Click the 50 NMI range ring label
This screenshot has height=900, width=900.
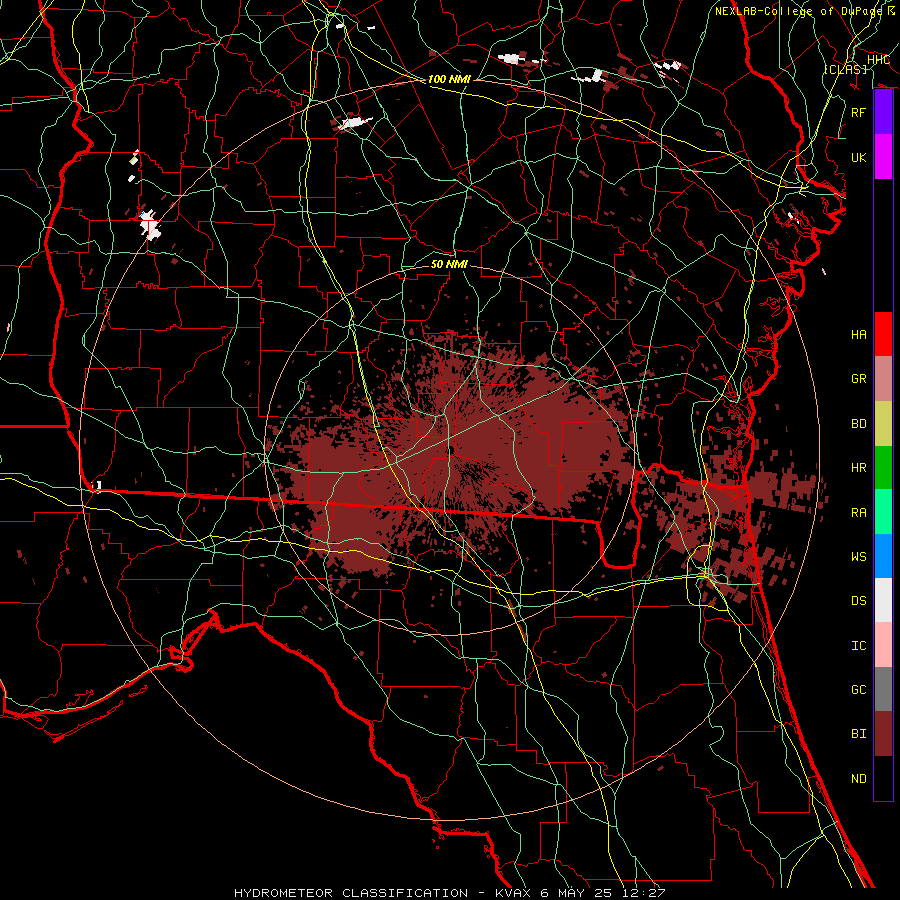pos(449,264)
